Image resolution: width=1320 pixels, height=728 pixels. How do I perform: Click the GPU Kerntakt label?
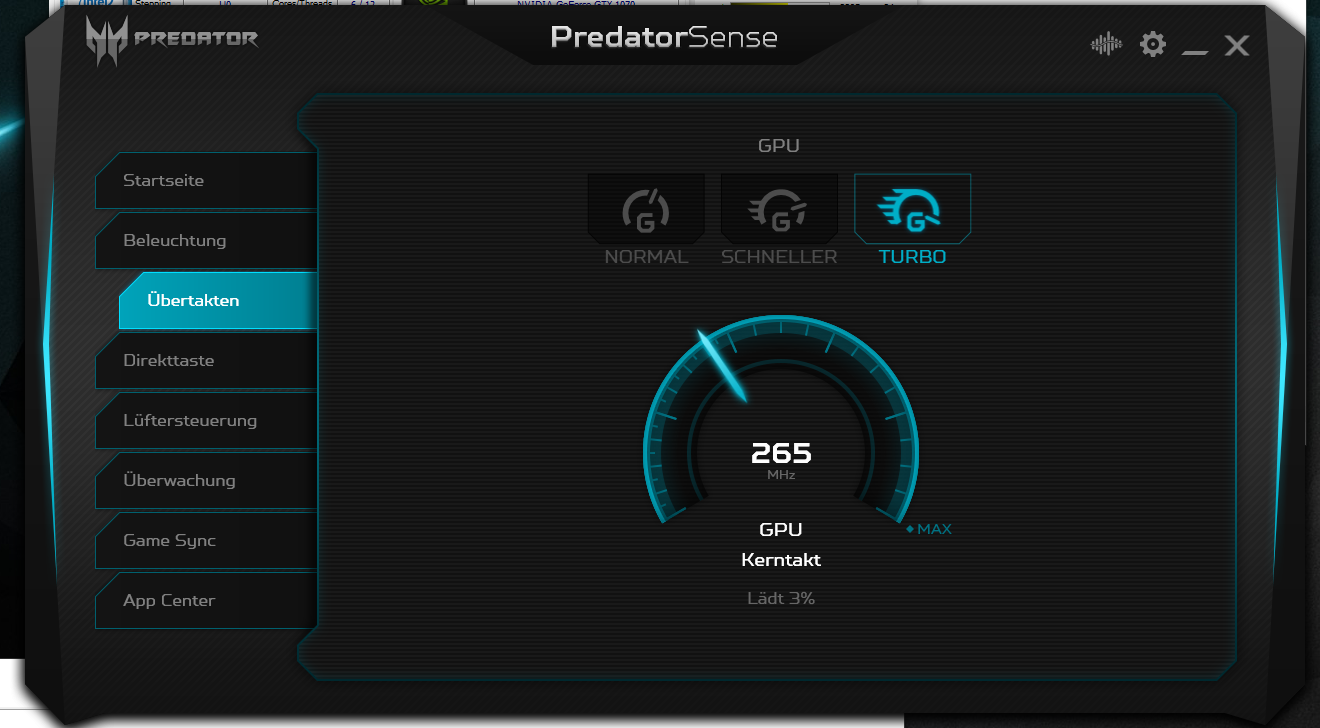click(x=781, y=545)
